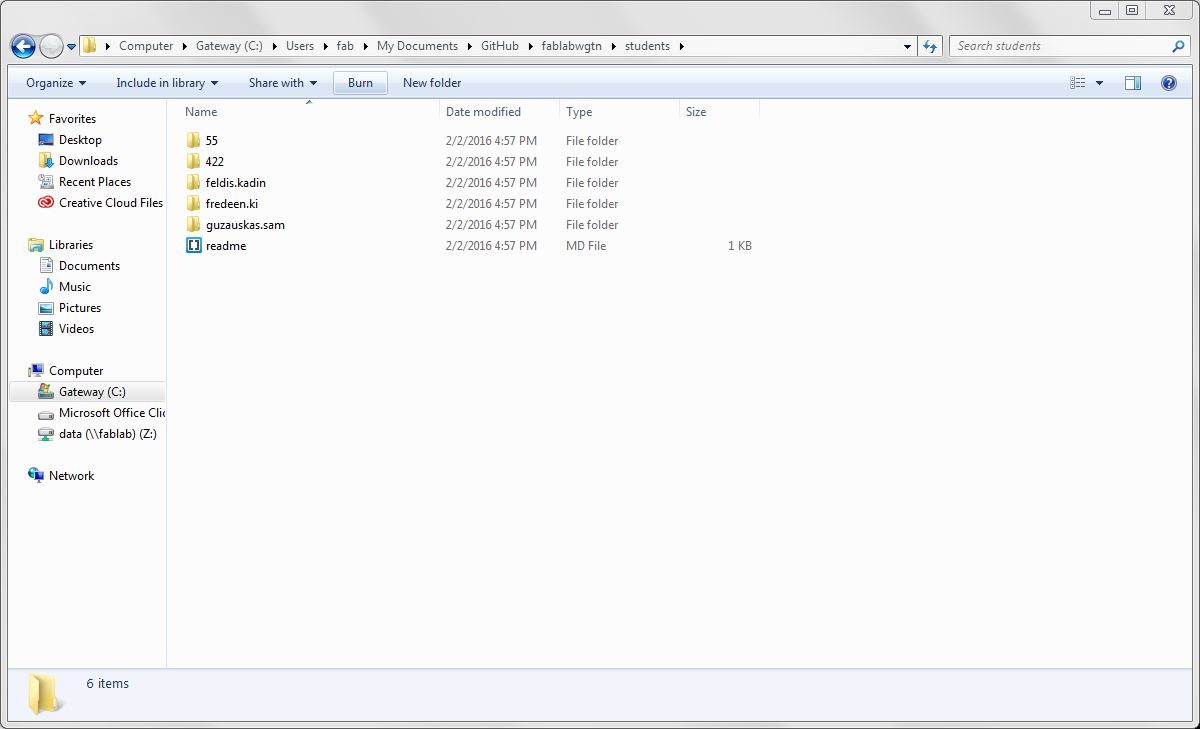
Task: Expand breadcrumb arrow after GitHub
Action: click(x=531, y=46)
